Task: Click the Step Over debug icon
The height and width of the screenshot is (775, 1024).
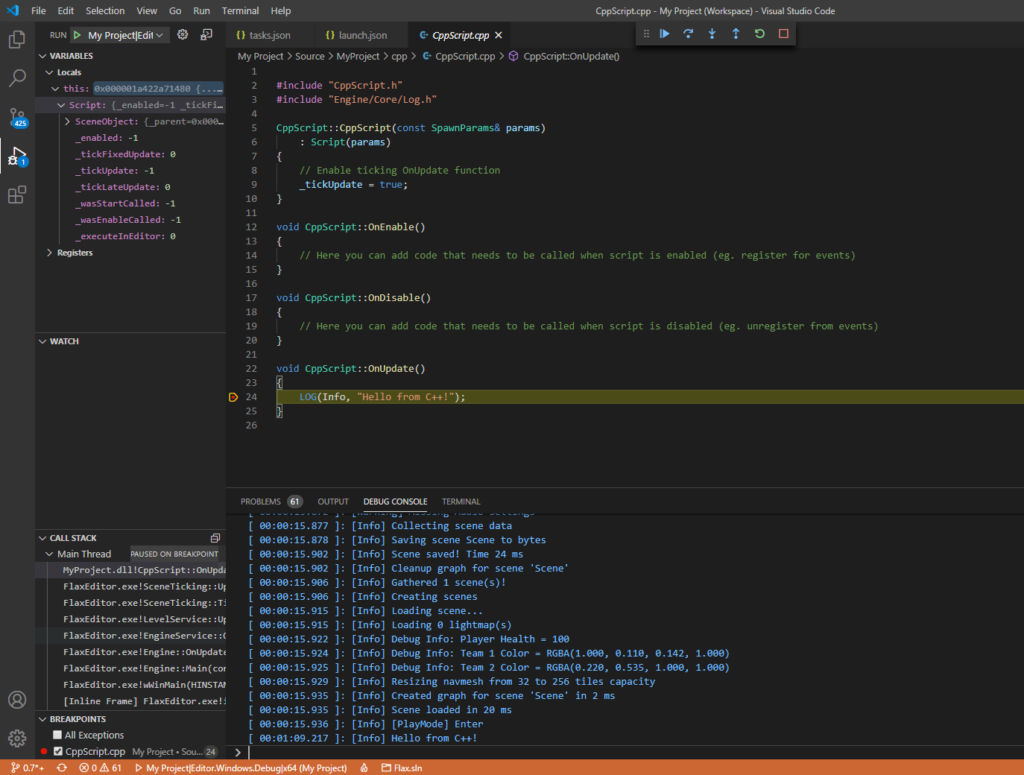Action: click(688, 34)
